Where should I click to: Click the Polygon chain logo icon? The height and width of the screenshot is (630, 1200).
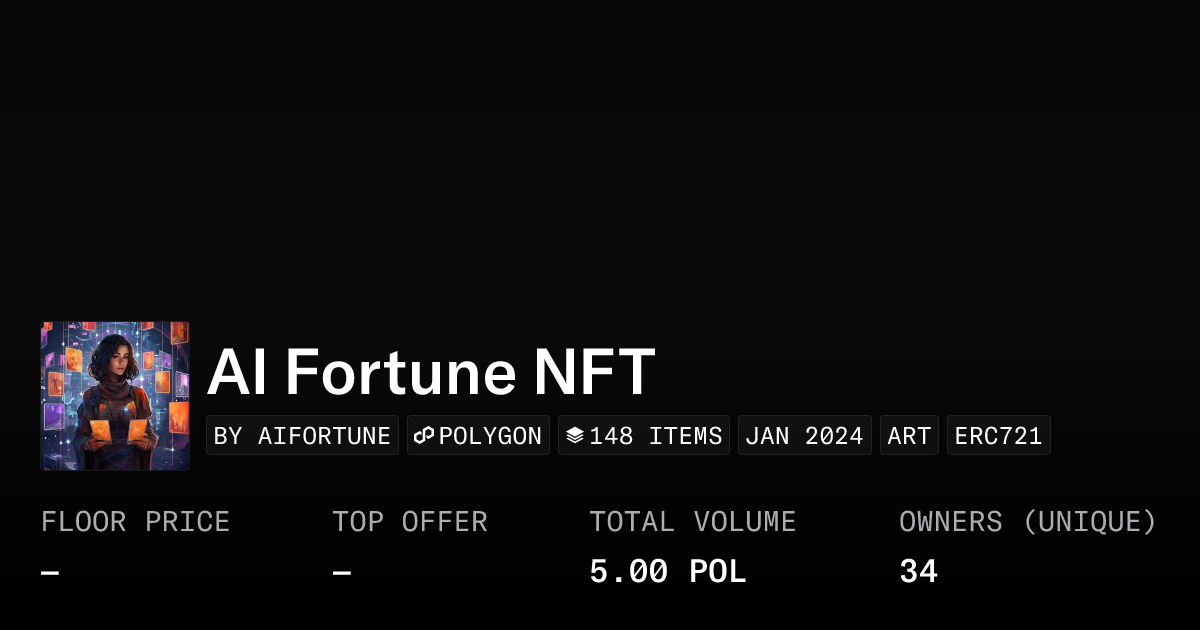pyautogui.click(x=424, y=436)
